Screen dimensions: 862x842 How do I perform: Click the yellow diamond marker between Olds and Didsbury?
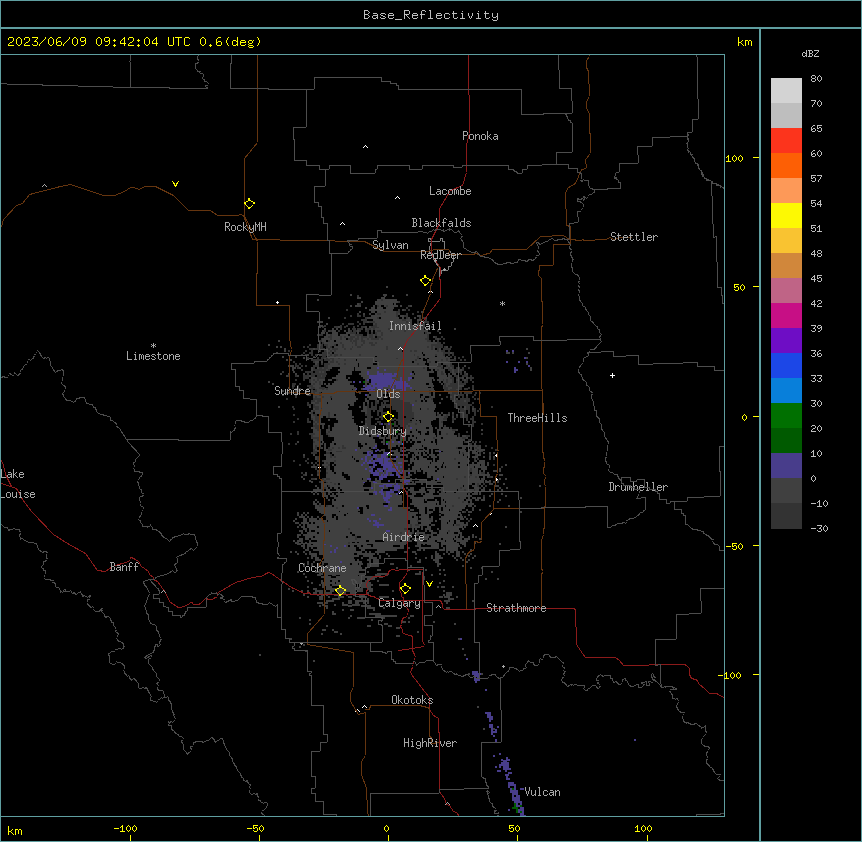(x=388, y=417)
